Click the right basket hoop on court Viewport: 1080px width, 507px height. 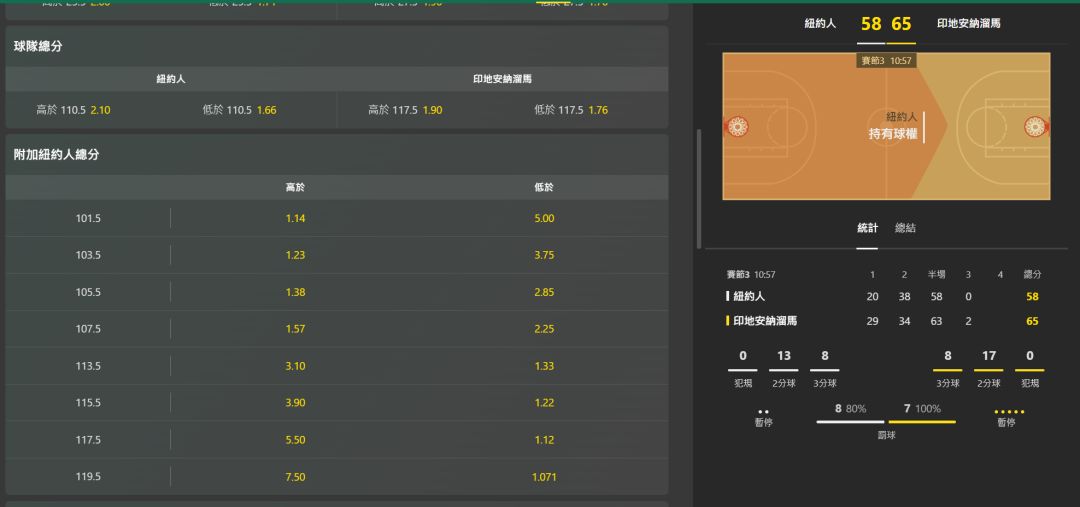tap(1036, 127)
